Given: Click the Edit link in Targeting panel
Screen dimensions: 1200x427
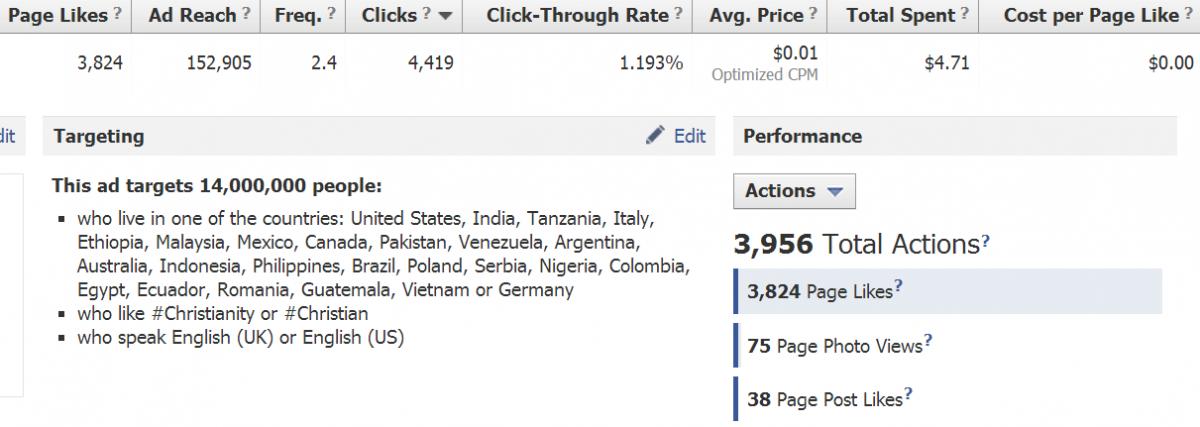Looking at the screenshot, I should tap(690, 136).
